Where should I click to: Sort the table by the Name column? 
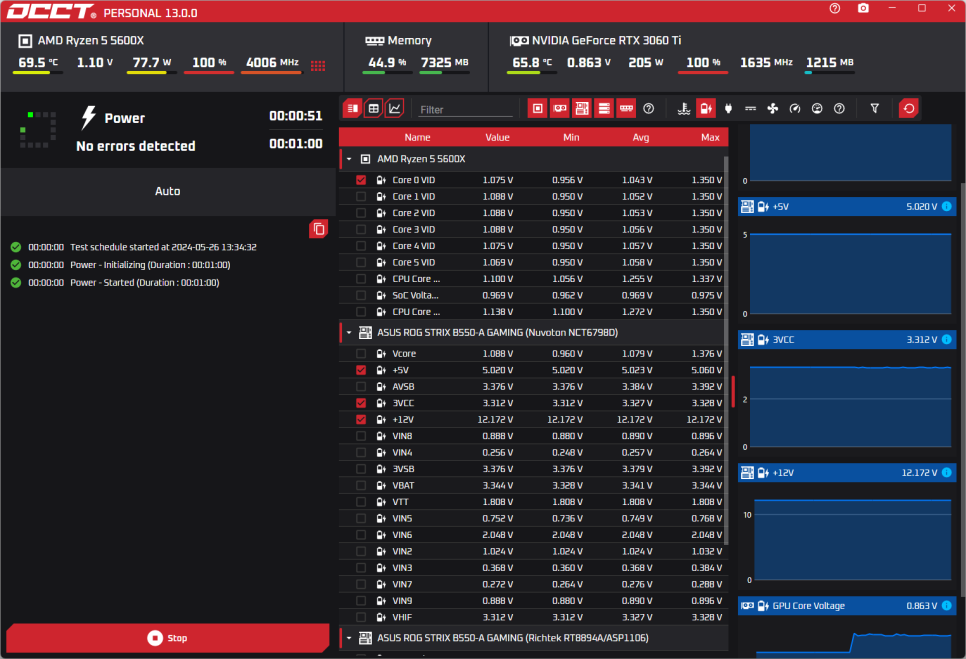tap(417, 137)
